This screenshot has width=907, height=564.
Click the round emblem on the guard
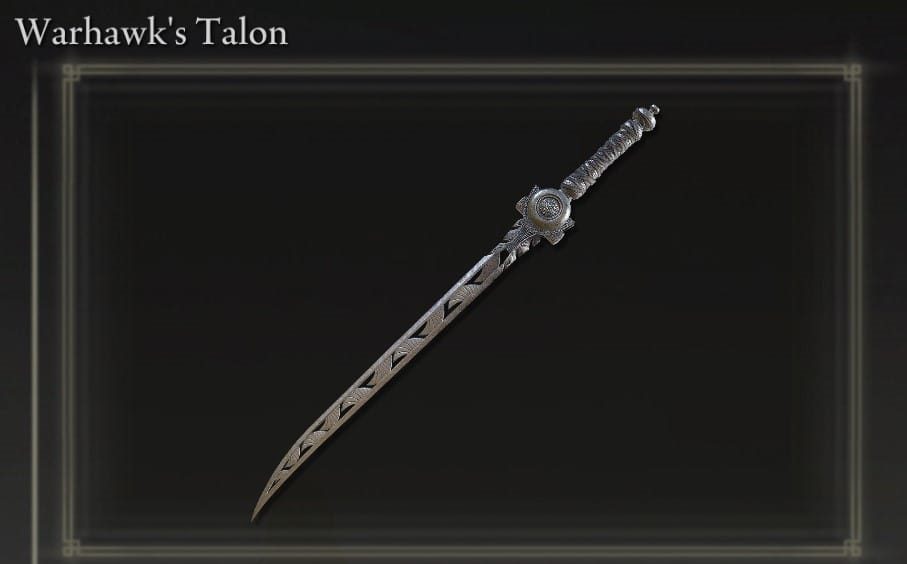click(547, 208)
